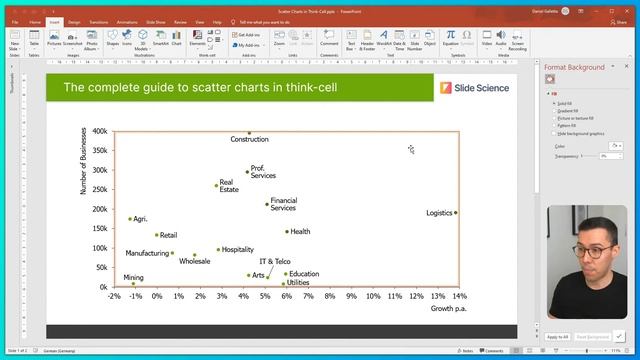The image size is (640, 360).
Task: Click Get Add-ins
Action: pyautogui.click(x=246, y=35)
